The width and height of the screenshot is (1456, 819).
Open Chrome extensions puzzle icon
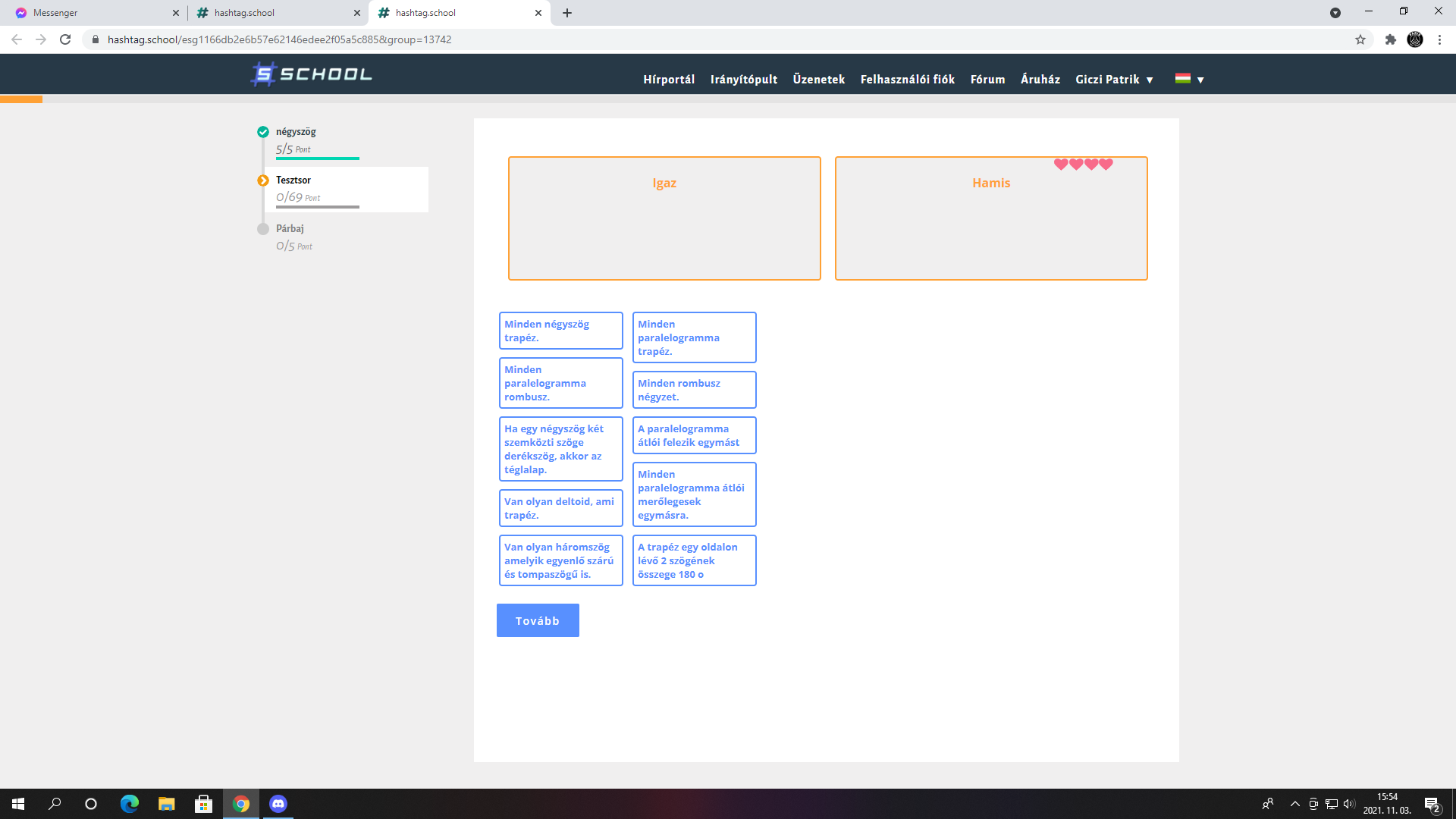click(1391, 39)
